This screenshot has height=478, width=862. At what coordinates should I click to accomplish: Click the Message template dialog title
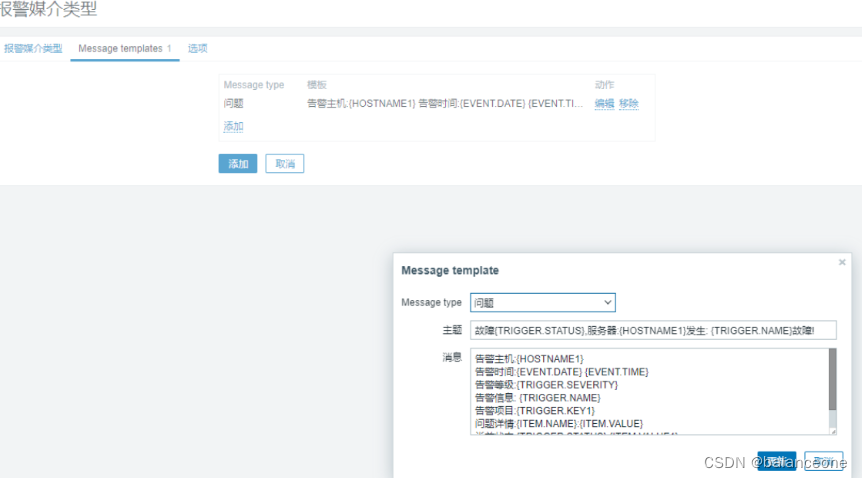pos(450,271)
